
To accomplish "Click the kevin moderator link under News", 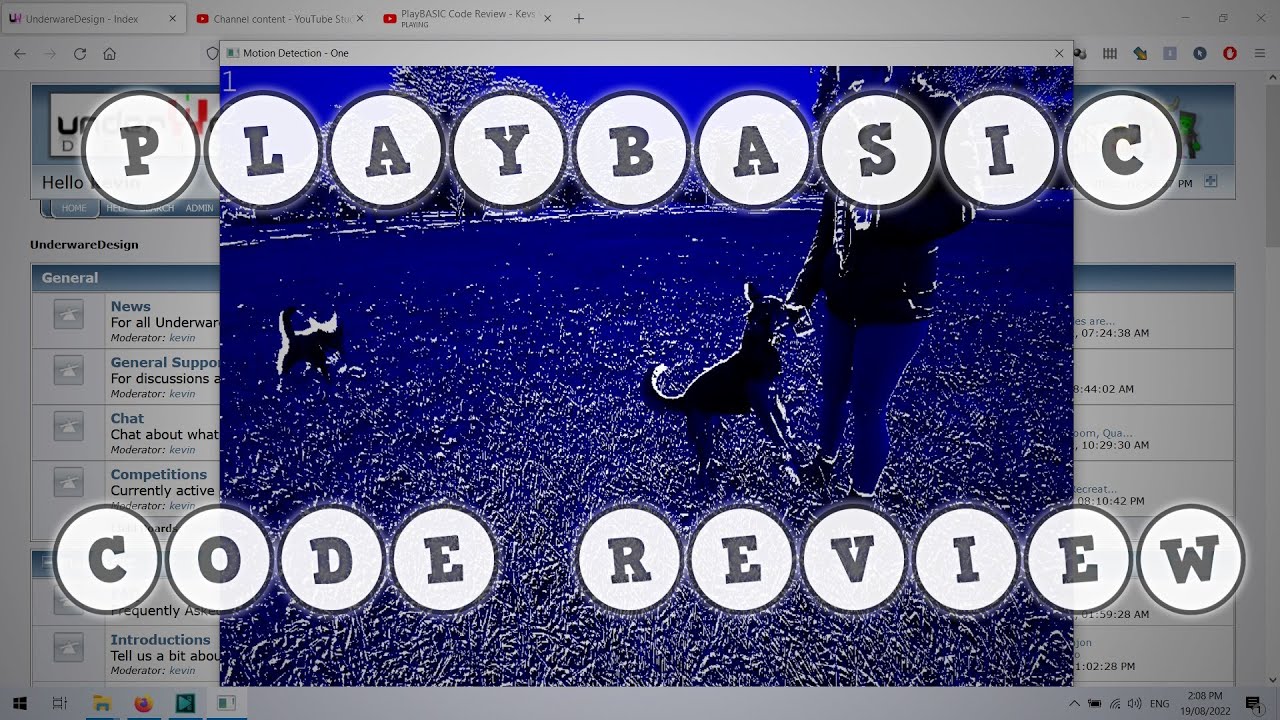I will [182, 338].
